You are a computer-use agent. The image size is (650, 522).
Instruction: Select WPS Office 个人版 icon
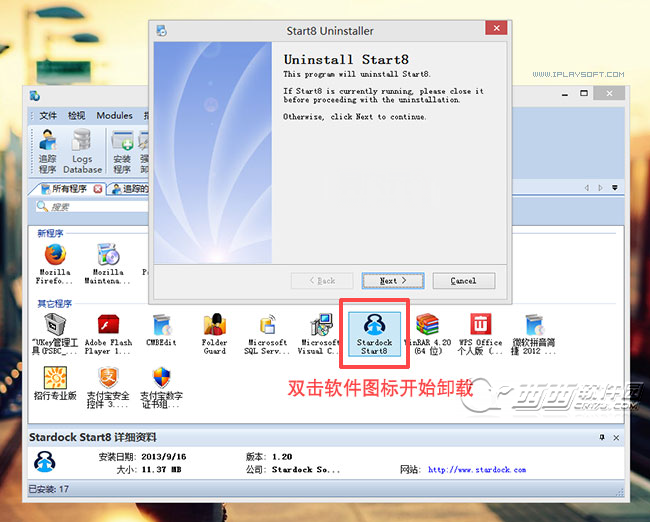click(480, 334)
